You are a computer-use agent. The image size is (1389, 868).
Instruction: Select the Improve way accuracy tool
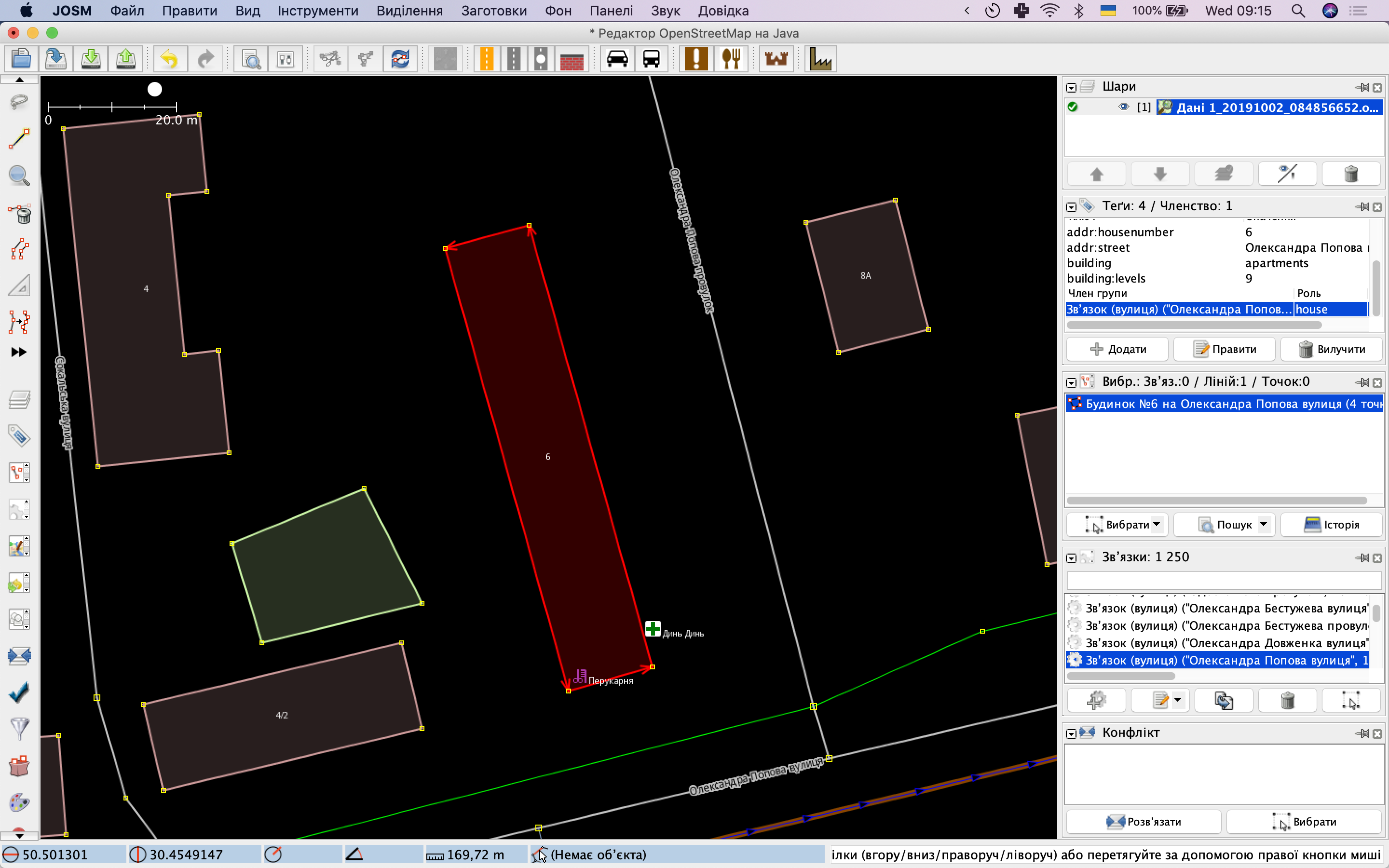click(x=19, y=322)
